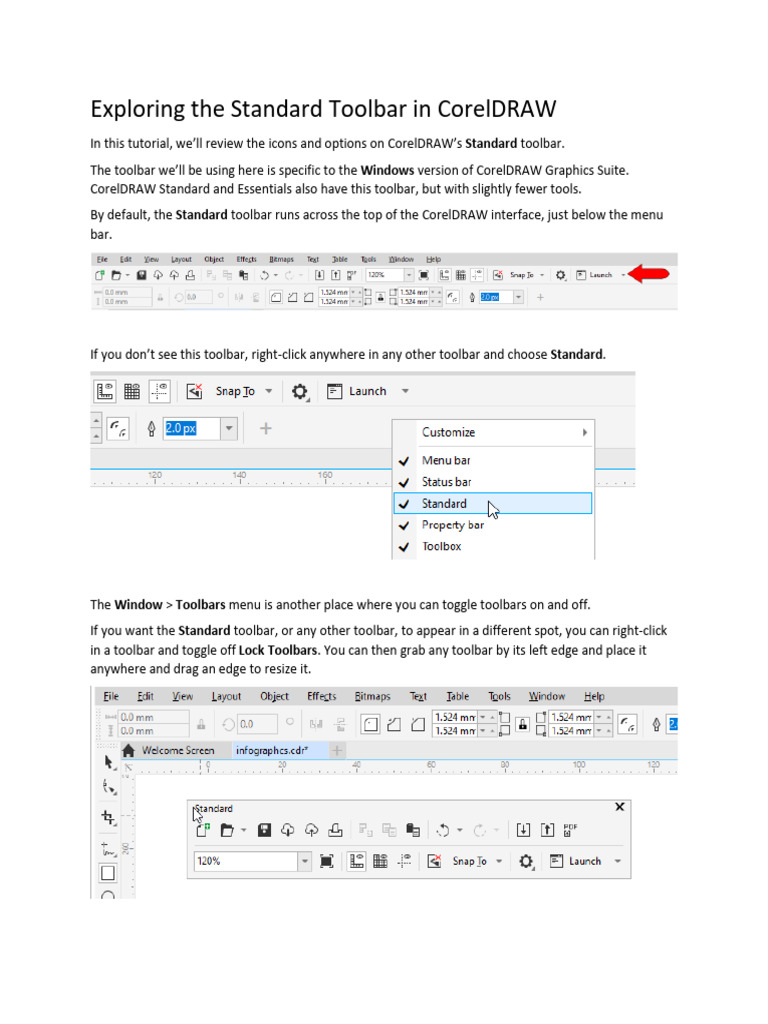Click Import icon in floating Standard toolbar
This screenshot has width=768, height=1024.
(523, 830)
